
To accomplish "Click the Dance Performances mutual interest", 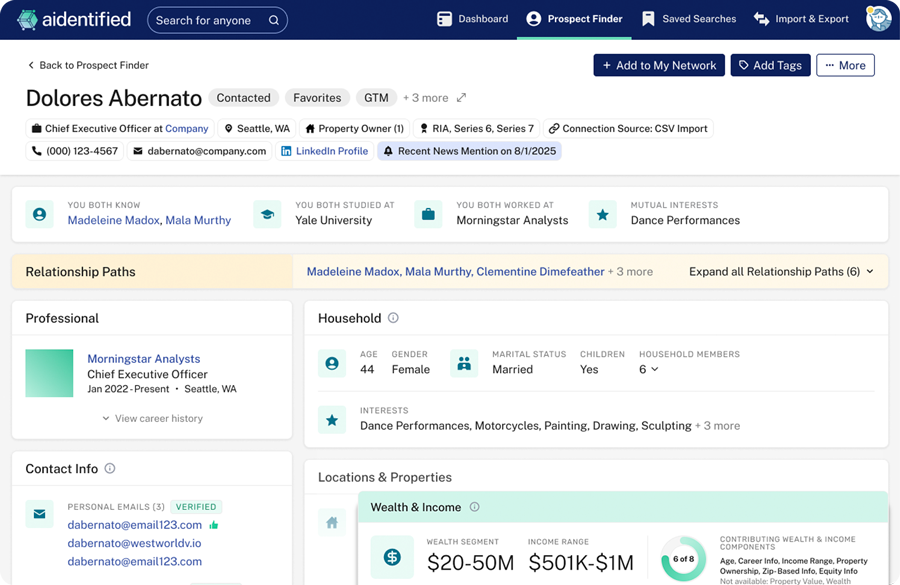I will tap(685, 220).
